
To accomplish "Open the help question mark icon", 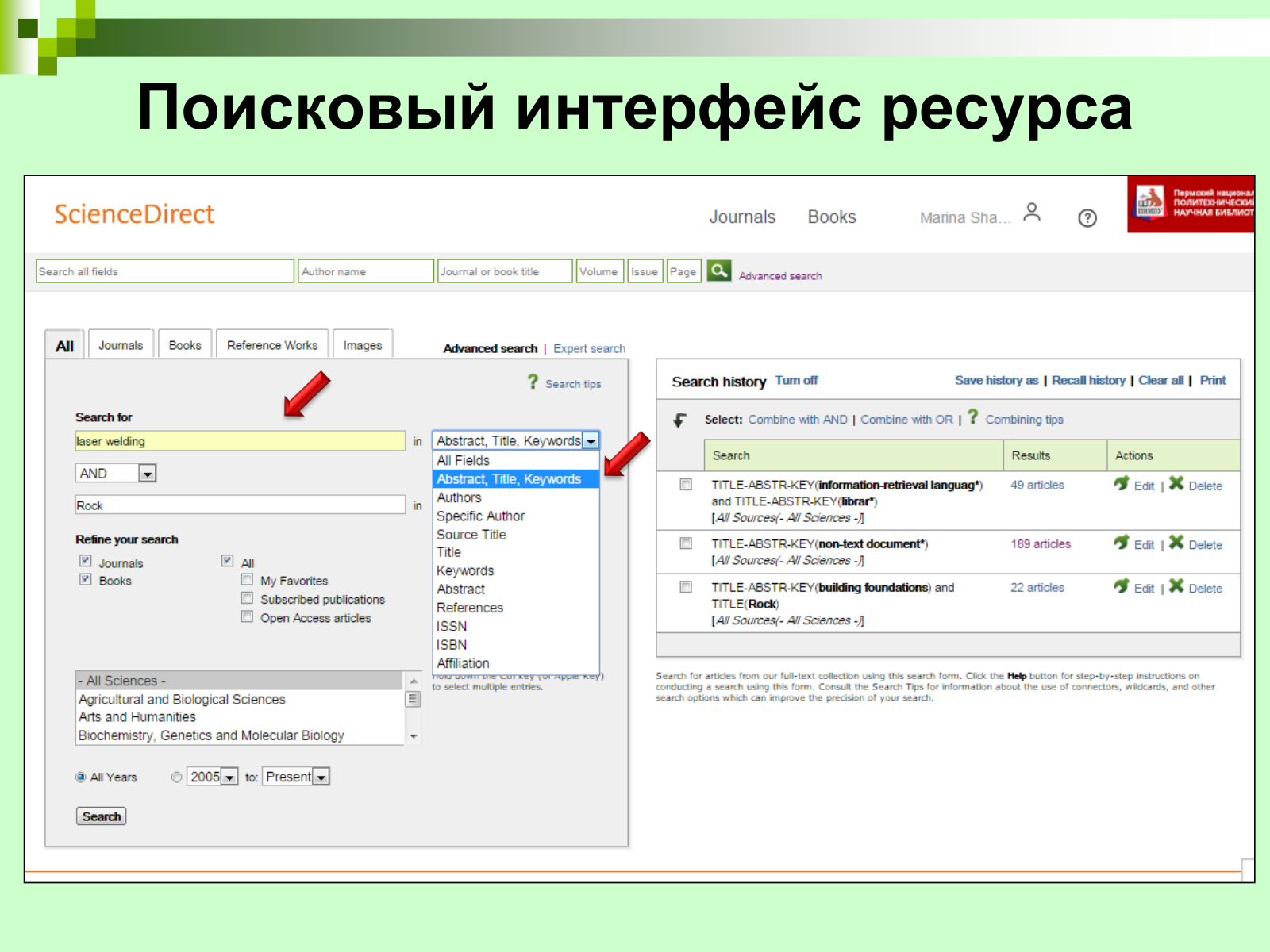I will tap(1087, 217).
